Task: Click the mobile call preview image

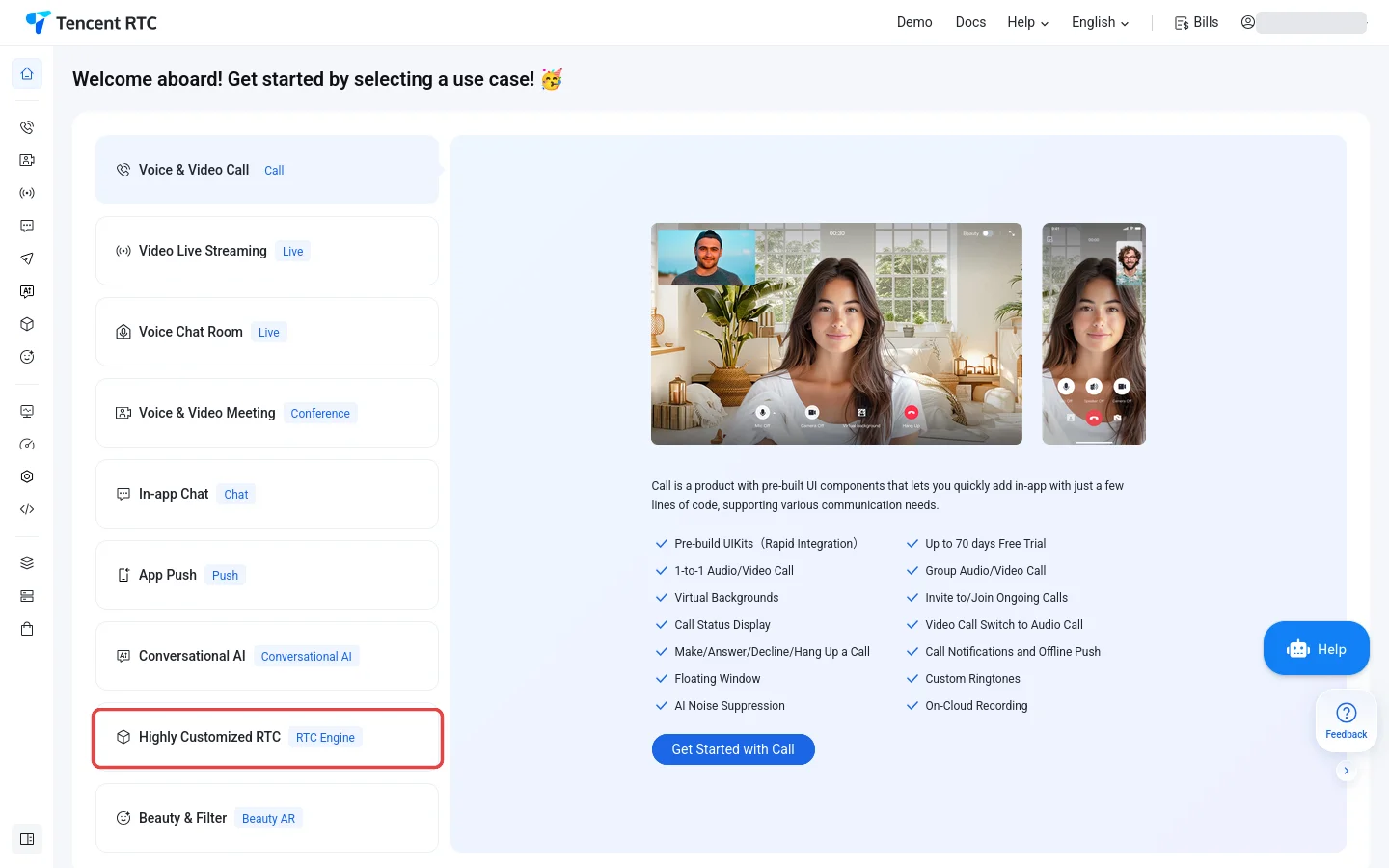Action: pos(1094,334)
